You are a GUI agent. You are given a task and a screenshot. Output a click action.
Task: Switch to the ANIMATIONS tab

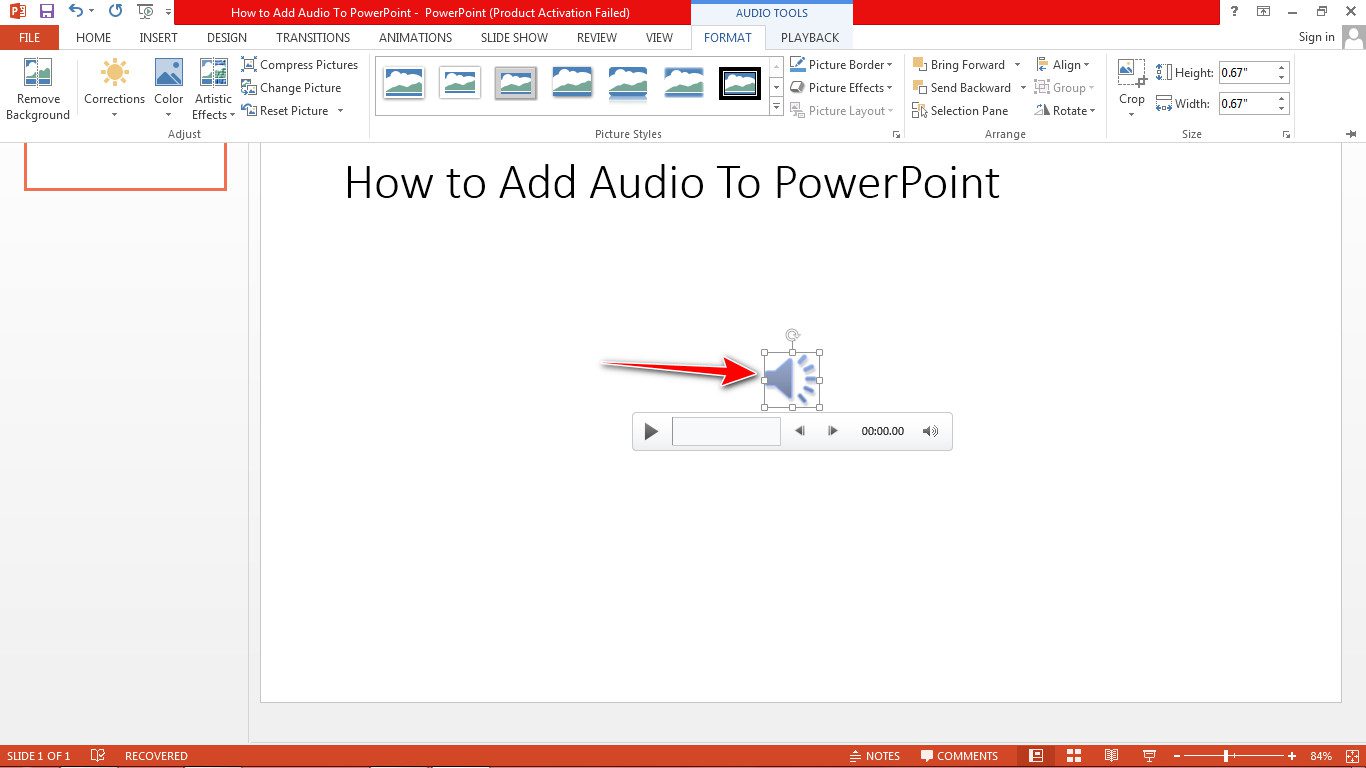[x=416, y=38]
